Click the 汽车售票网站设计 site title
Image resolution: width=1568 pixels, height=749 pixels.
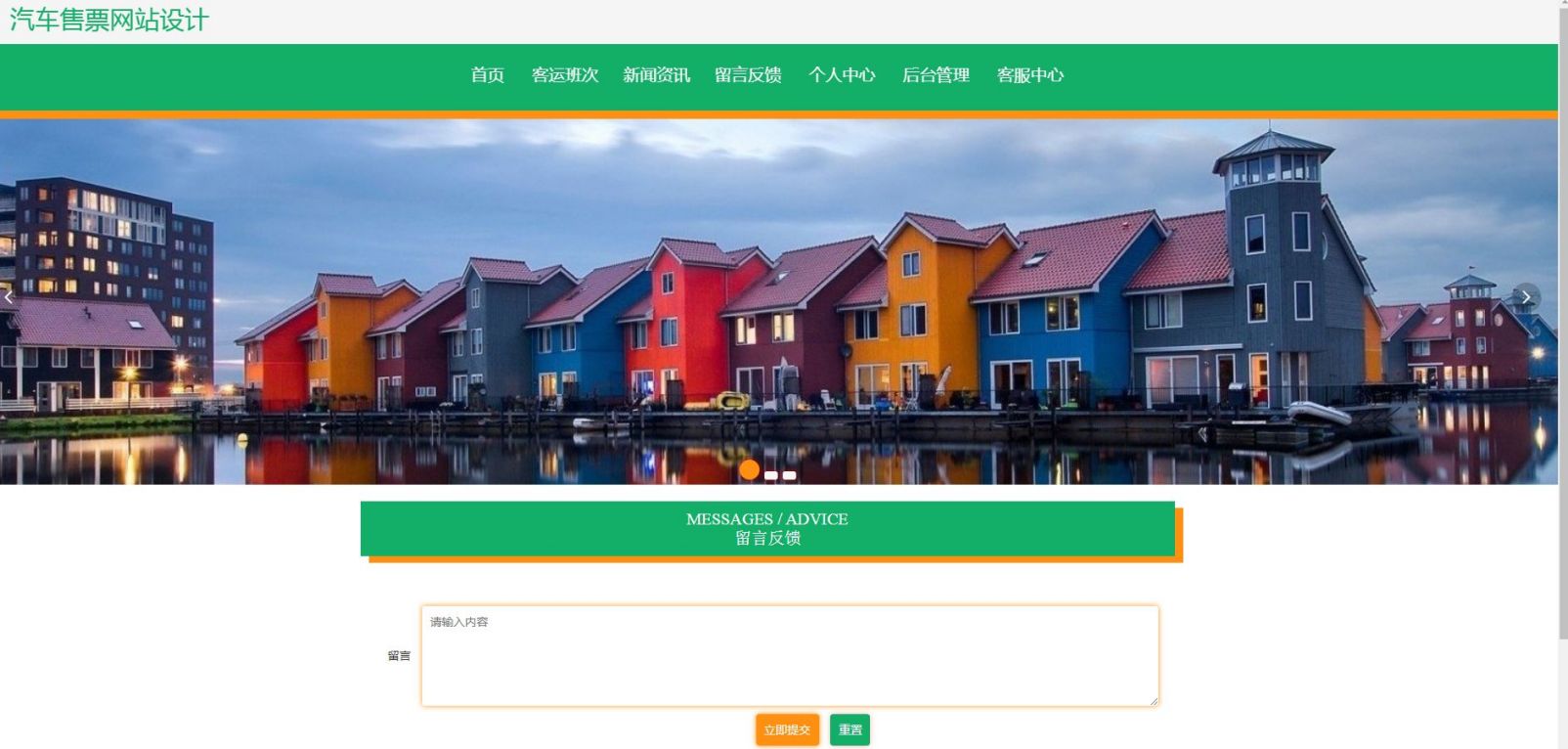click(109, 20)
